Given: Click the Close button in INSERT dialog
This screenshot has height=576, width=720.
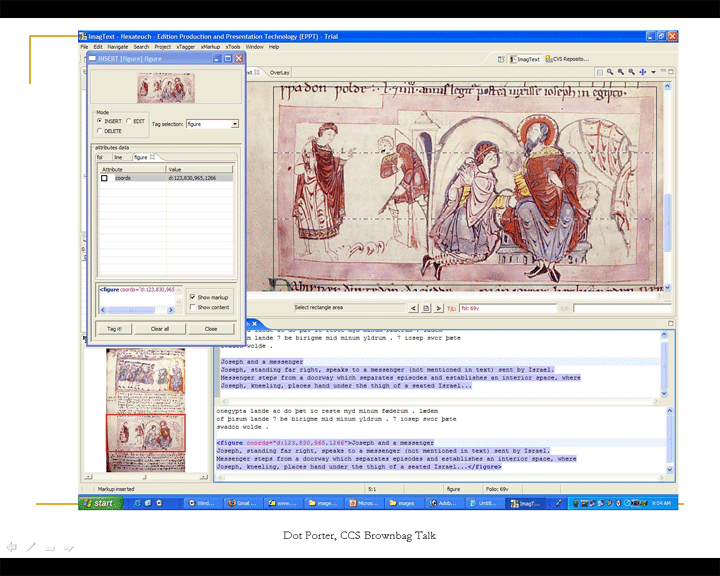Looking at the screenshot, I should pyautogui.click(x=211, y=329).
